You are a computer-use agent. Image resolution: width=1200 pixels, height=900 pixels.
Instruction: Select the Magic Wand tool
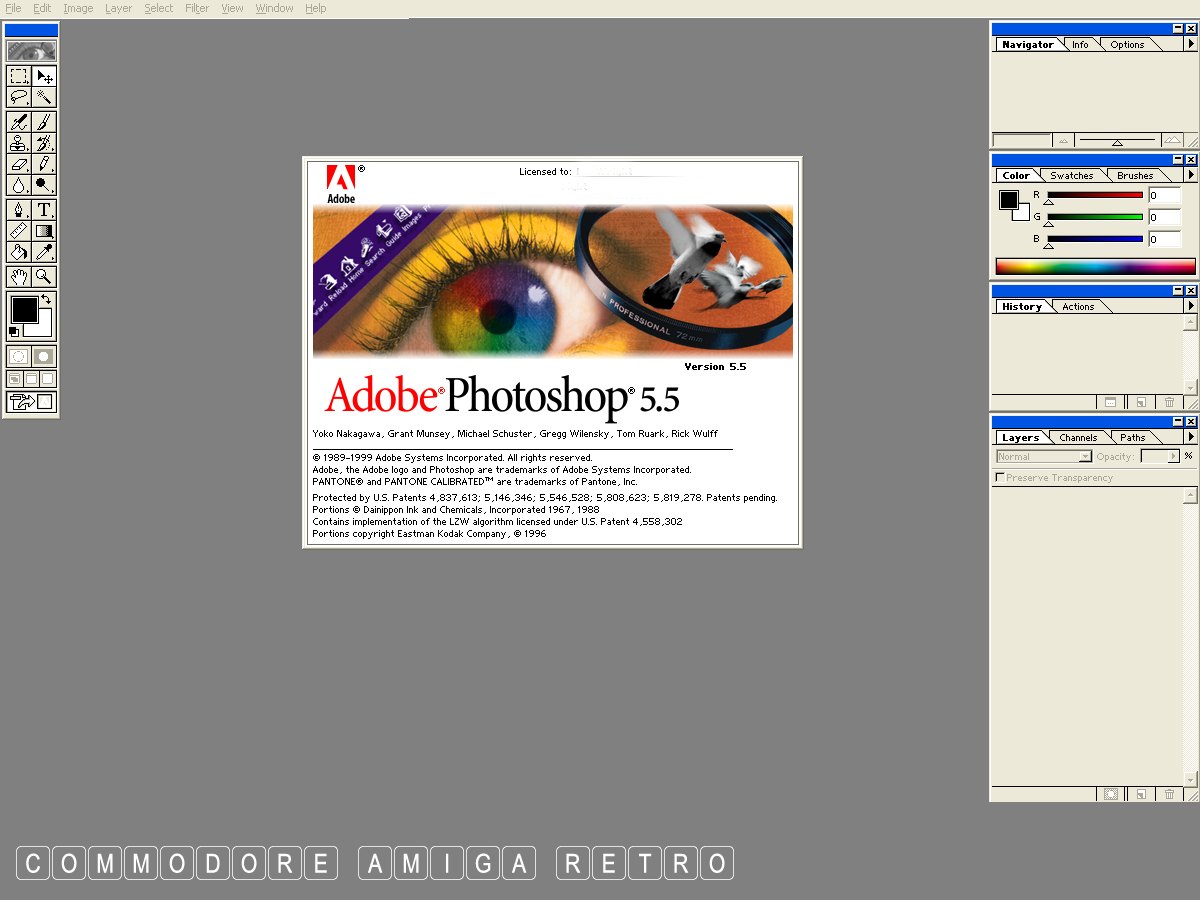tap(44, 97)
